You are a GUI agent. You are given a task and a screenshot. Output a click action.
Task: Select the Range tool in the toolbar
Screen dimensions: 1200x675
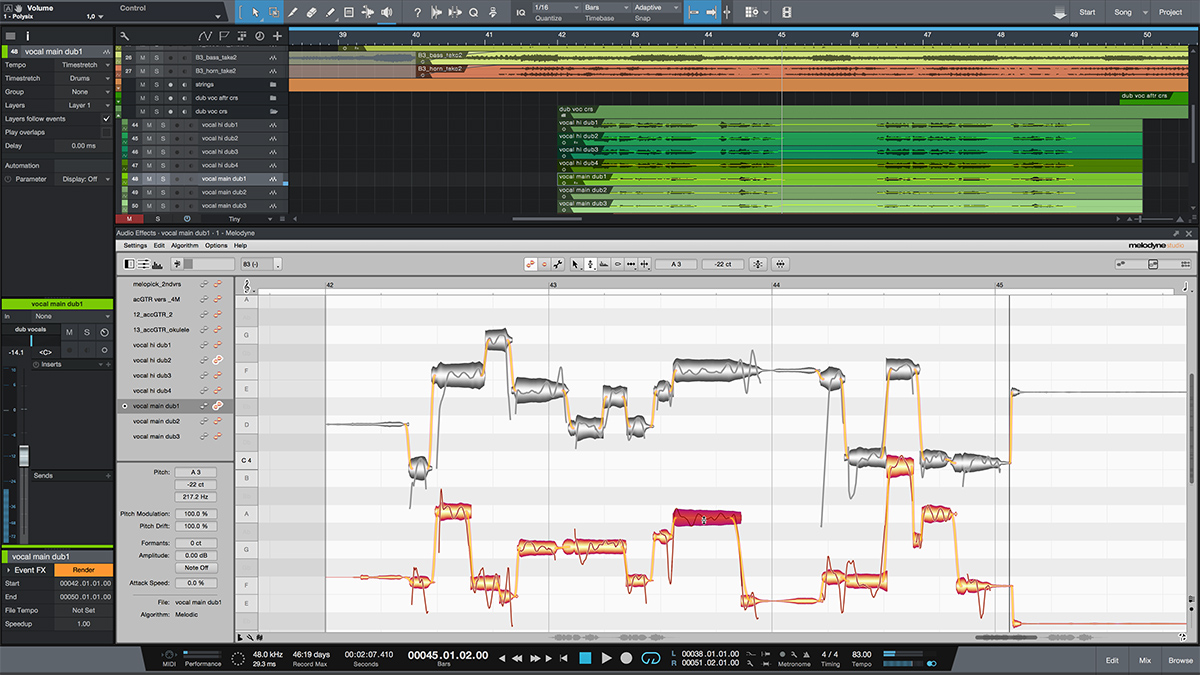click(x=274, y=12)
